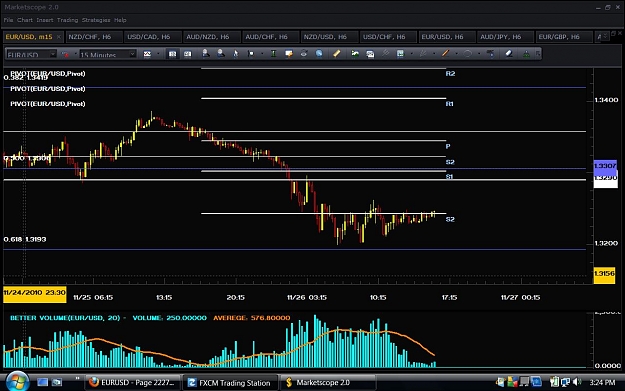Expand the toolbar overflow chevron
625x391 pixels.
pos(538,53)
